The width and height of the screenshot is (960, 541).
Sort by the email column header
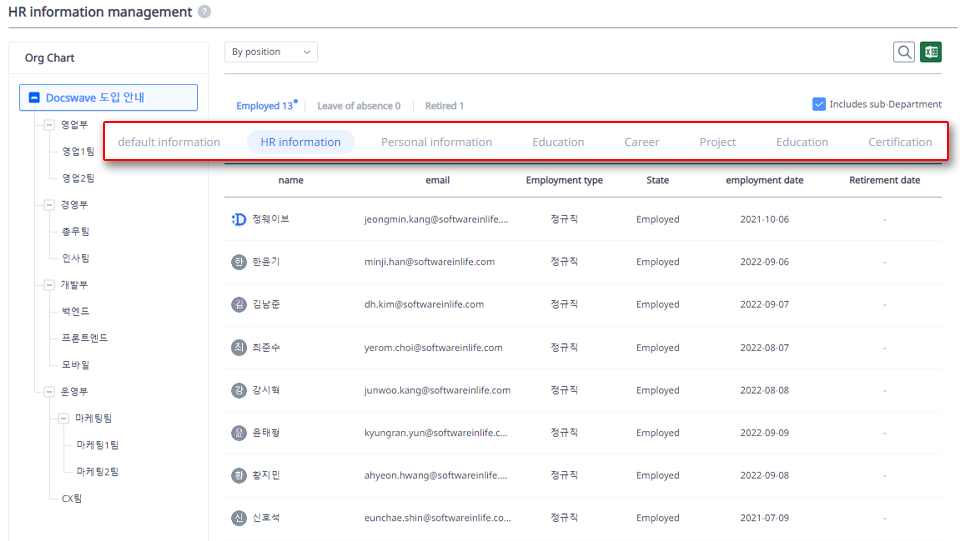pyautogui.click(x=438, y=180)
